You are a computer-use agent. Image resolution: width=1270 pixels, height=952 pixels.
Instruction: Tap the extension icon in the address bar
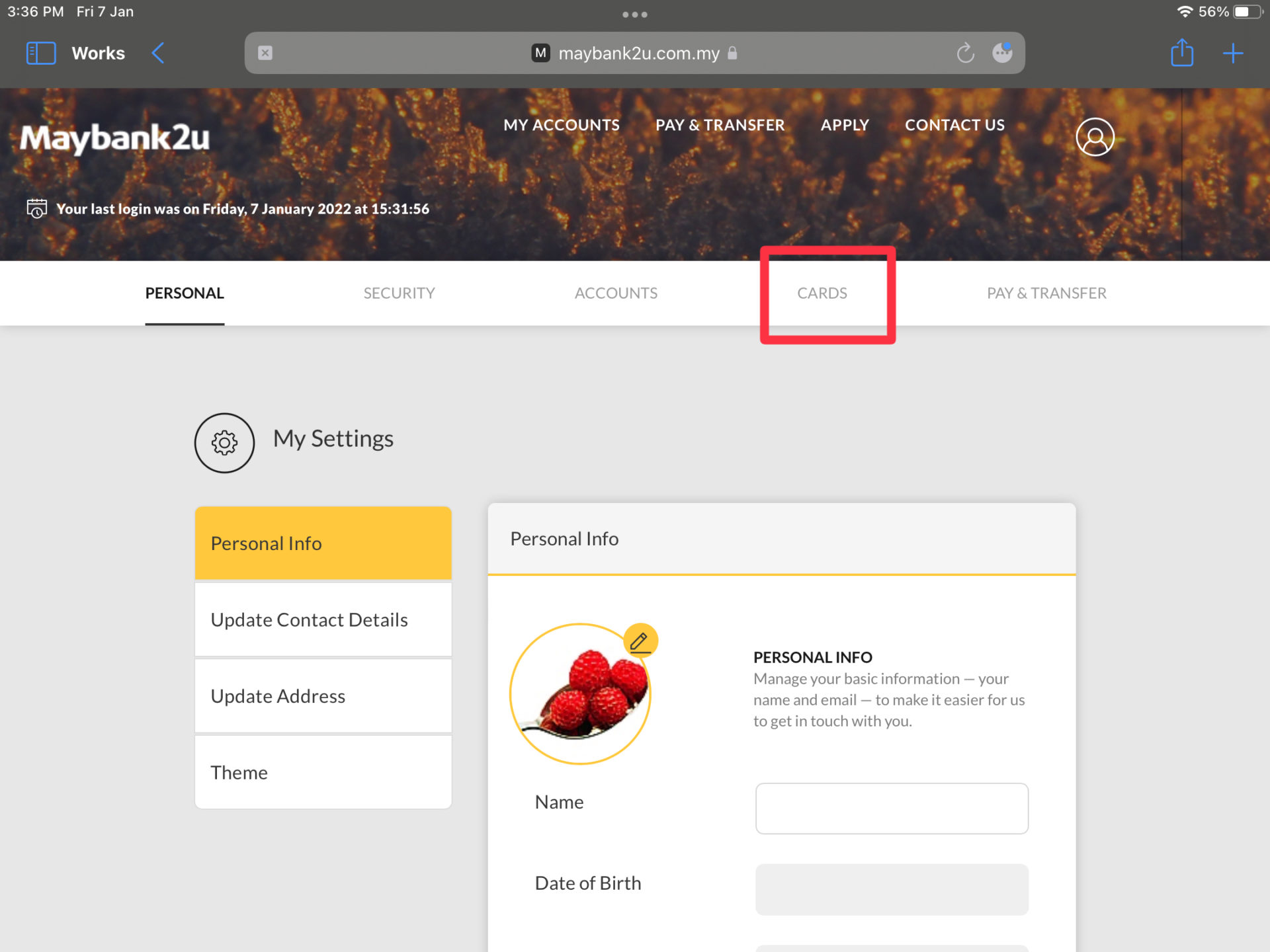pyautogui.click(x=1002, y=52)
